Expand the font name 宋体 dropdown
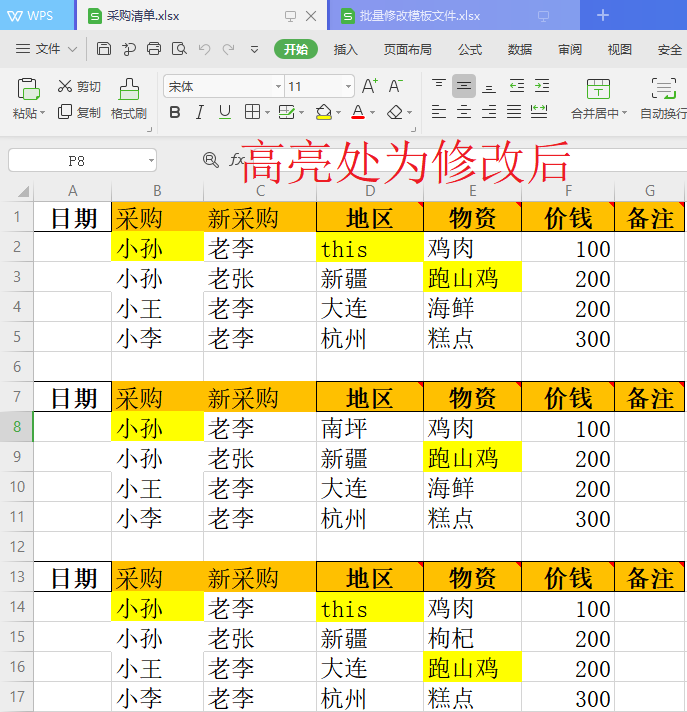Viewport: 687px width, 712px height. pyautogui.click(x=278, y=86)
